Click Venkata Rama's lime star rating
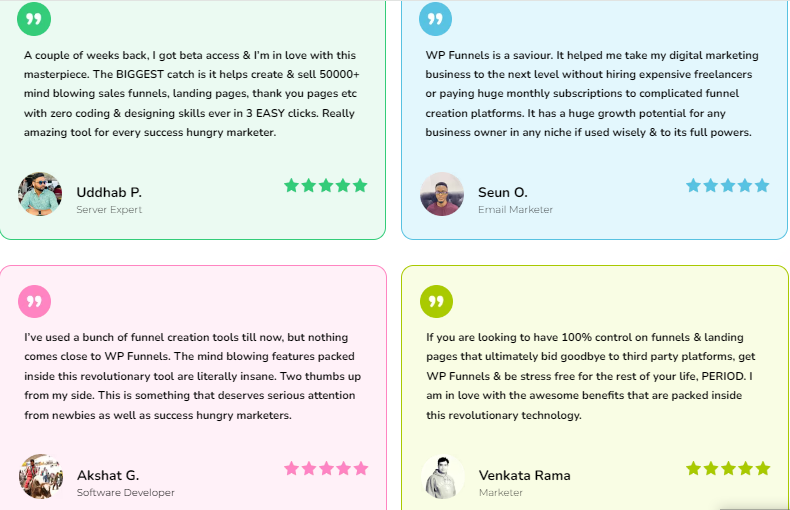Viewport: 790px width, 510px height. 727,468
